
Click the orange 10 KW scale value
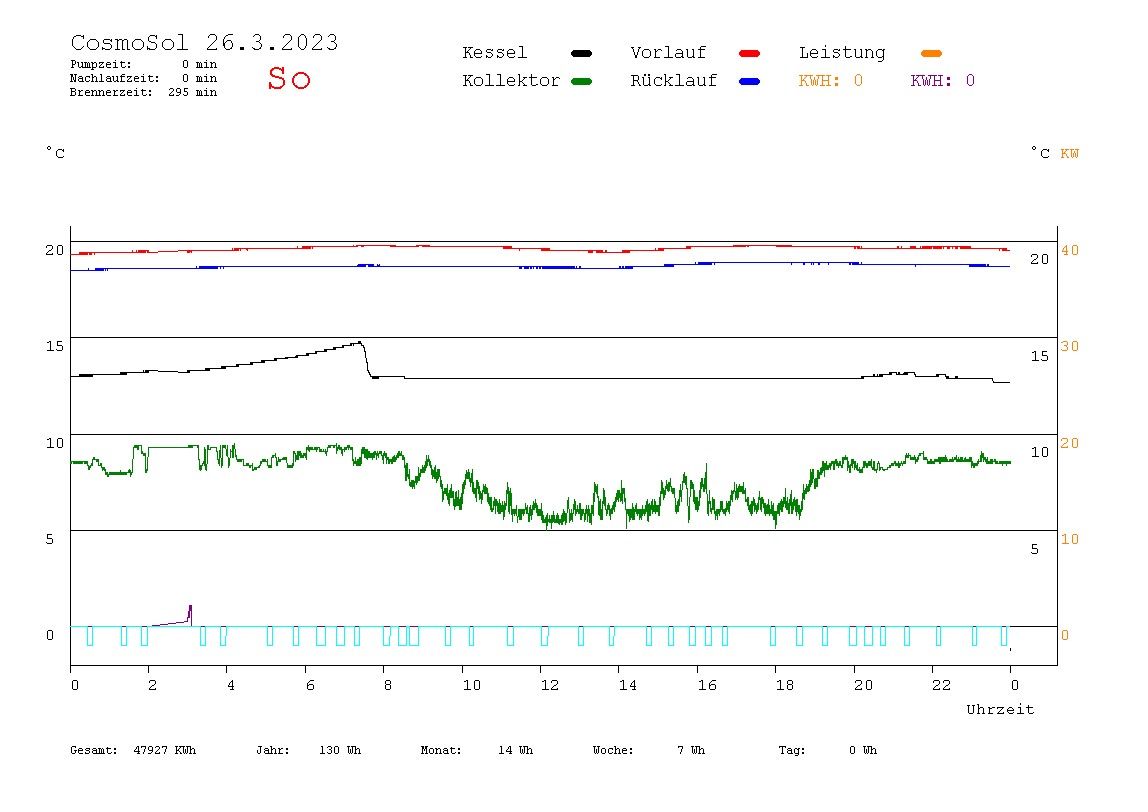point(1070,540)
